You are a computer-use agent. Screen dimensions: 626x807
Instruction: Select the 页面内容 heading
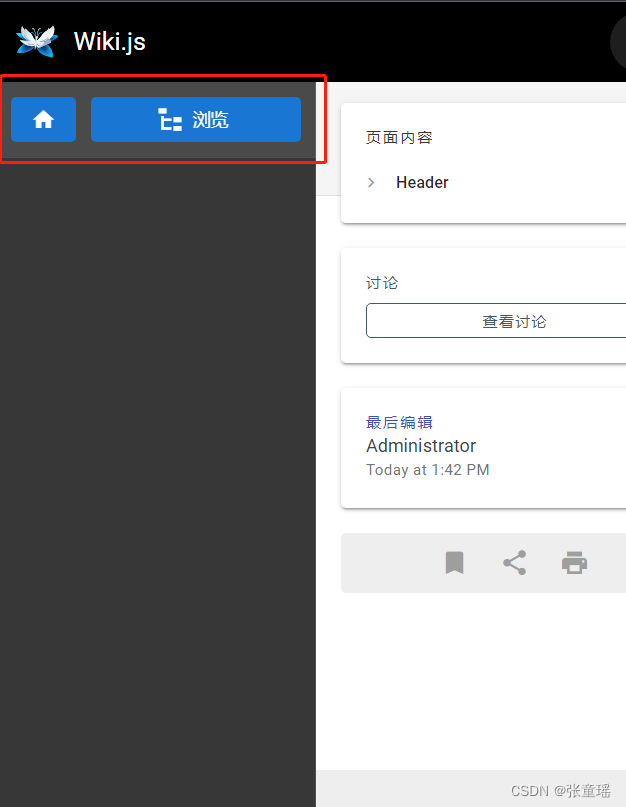pyautogui.click(x=399, y=137)
